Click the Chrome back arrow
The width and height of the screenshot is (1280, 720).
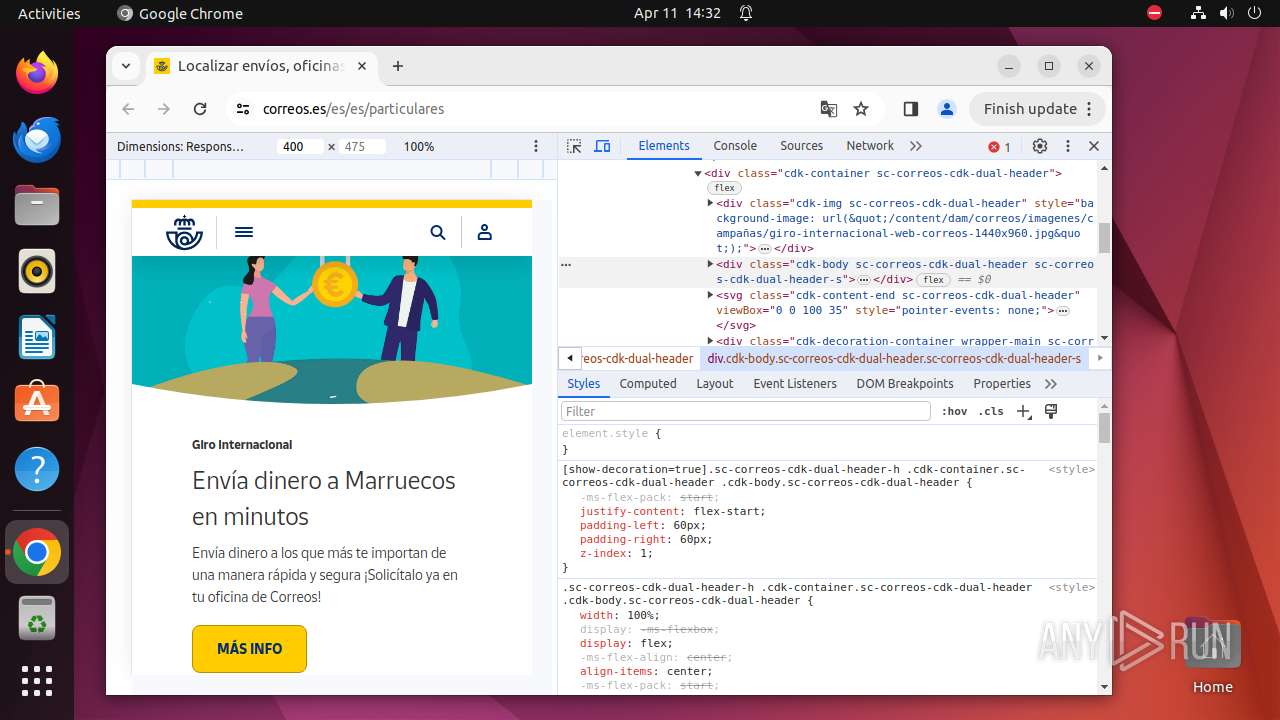pos(128,109)
